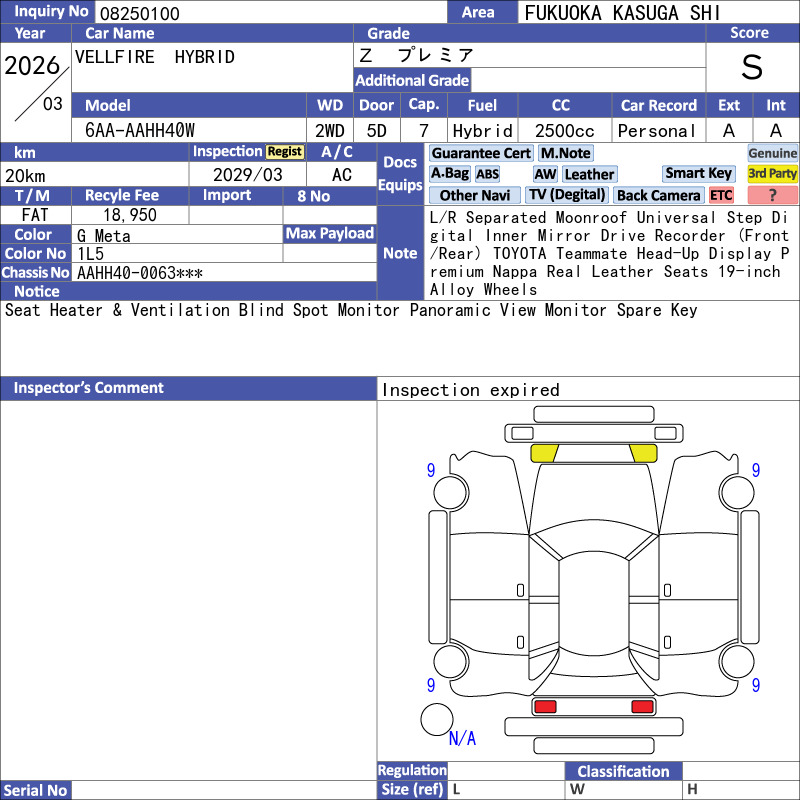Select the Other Navi badge

tap(474, 195)
